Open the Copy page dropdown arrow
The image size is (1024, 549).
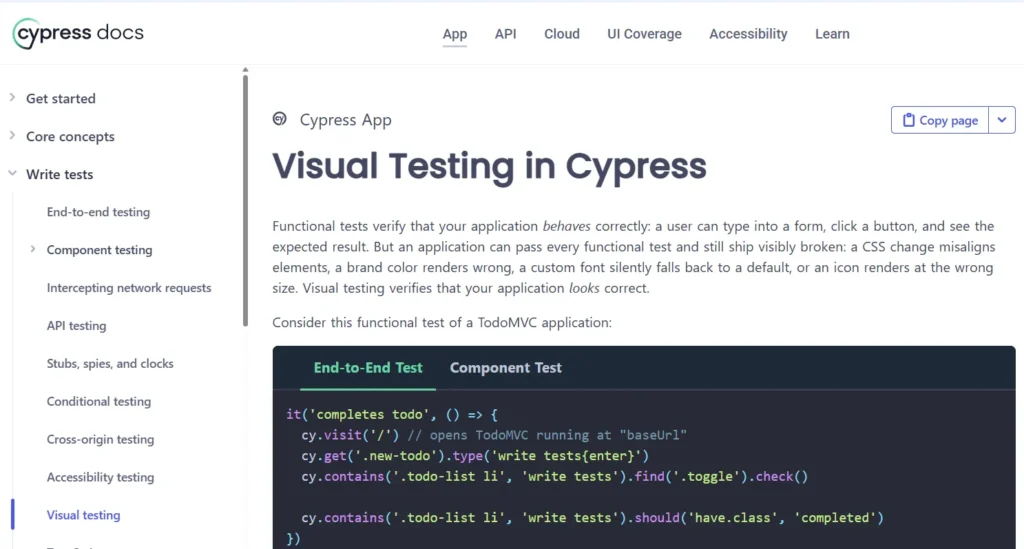pyautogui.click(x=1002, y=120)
